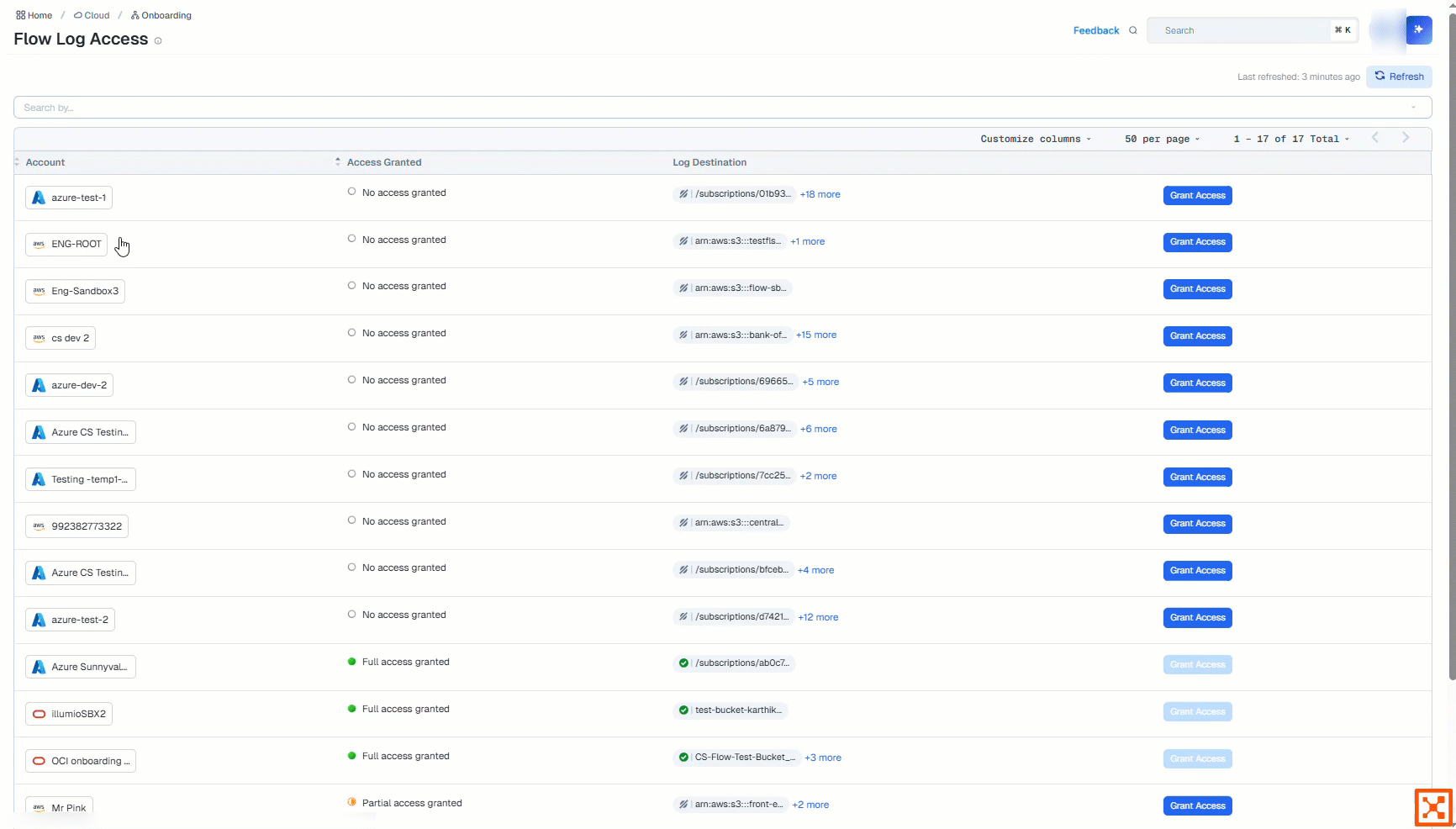This screenshot has width=1456, height=829.
Task: Open the Testing -temp1- account chip
Action: [81, 479]
